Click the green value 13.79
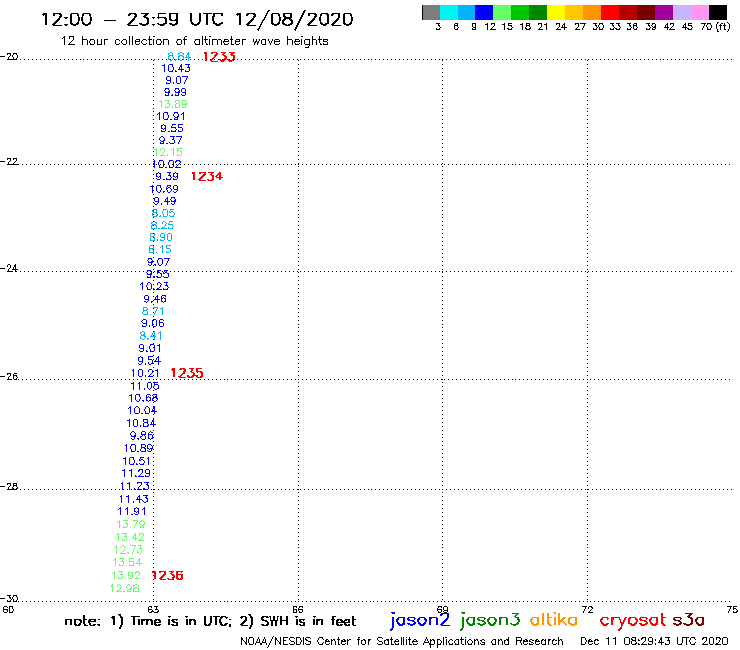The height and width of the screenshot is (650, 740). (131, 524)
